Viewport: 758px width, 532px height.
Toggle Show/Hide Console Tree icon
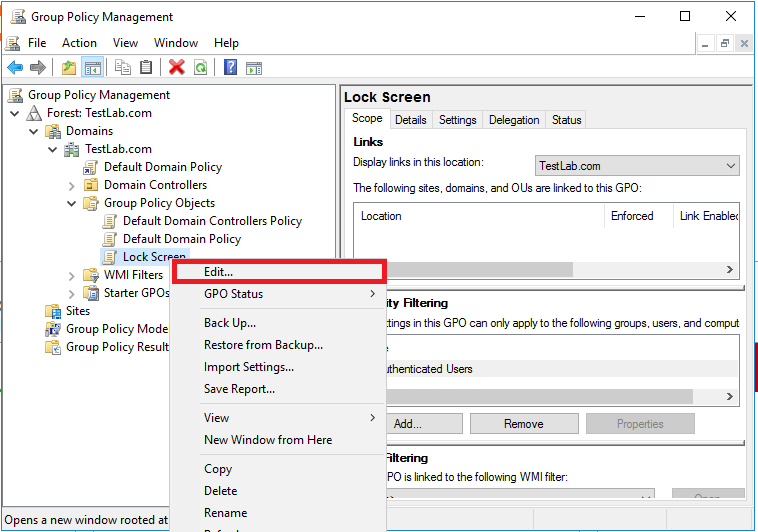coord(93,67)
